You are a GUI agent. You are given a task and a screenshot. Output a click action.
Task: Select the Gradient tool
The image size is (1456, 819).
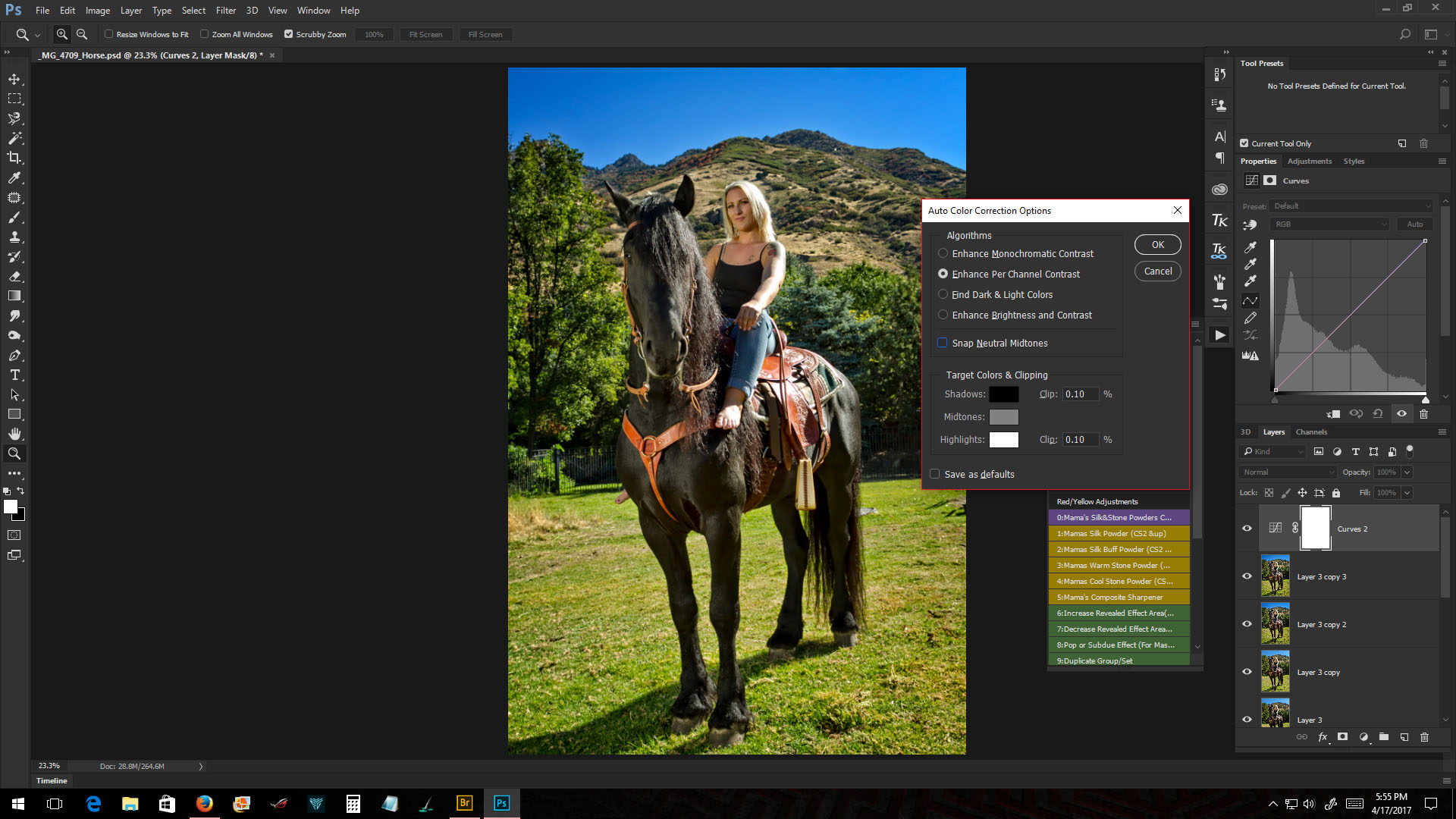click(14, 296)
